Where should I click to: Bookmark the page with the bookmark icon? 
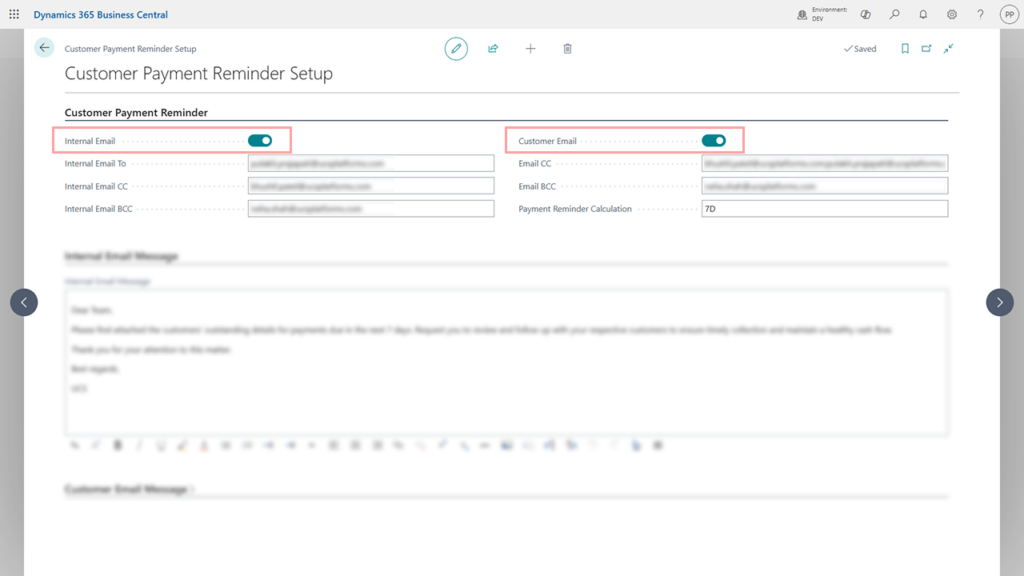coord(904,48)
